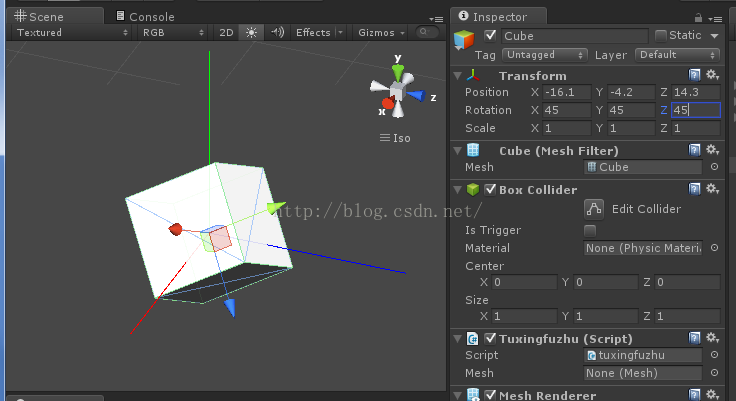Viewport: 736px width, 401px height.
Task: Toggle the Static checkbox
Action: pos(660,36)
